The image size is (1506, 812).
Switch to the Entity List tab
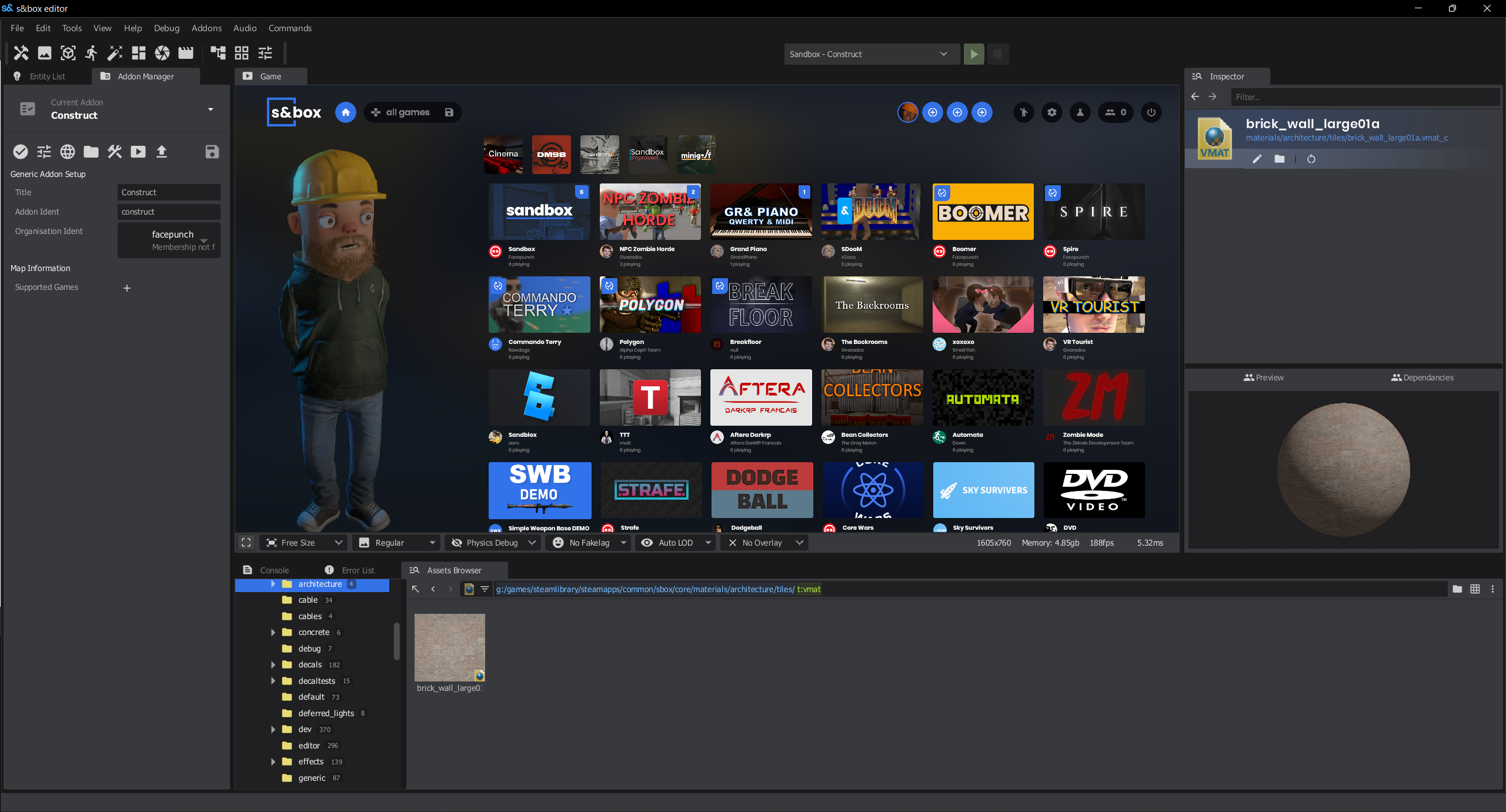pyautogui.click(x=47, y=76)
